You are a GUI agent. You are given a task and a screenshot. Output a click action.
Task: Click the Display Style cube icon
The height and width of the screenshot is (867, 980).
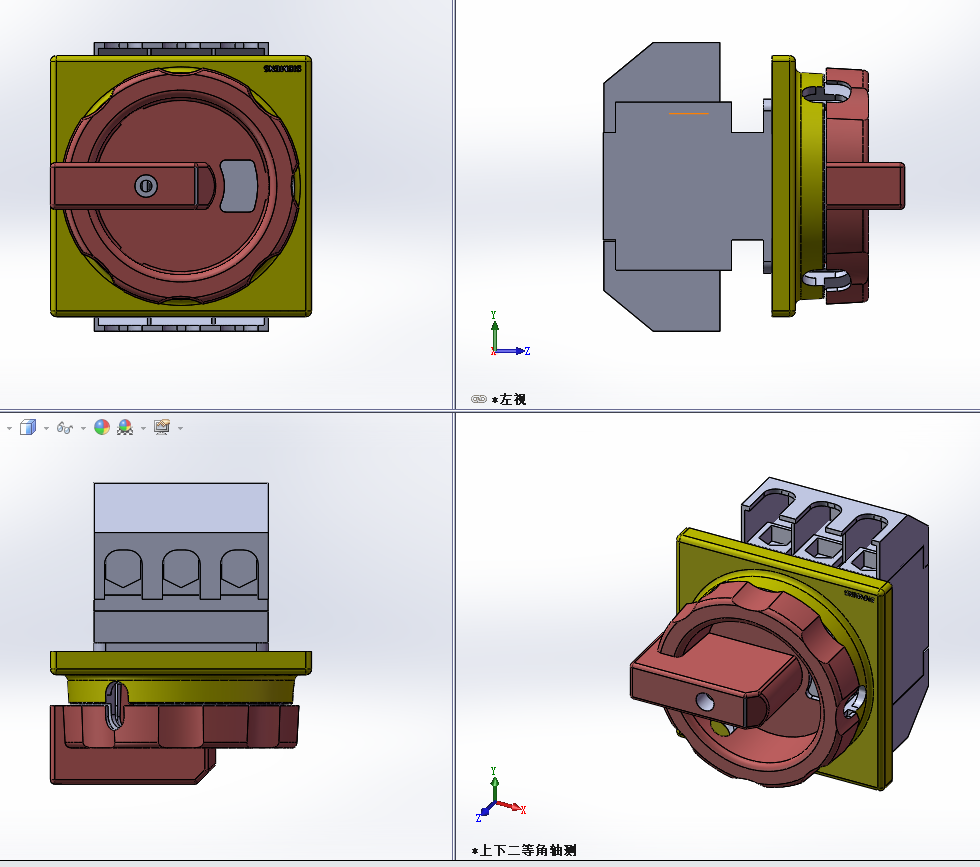click(28, 428)
